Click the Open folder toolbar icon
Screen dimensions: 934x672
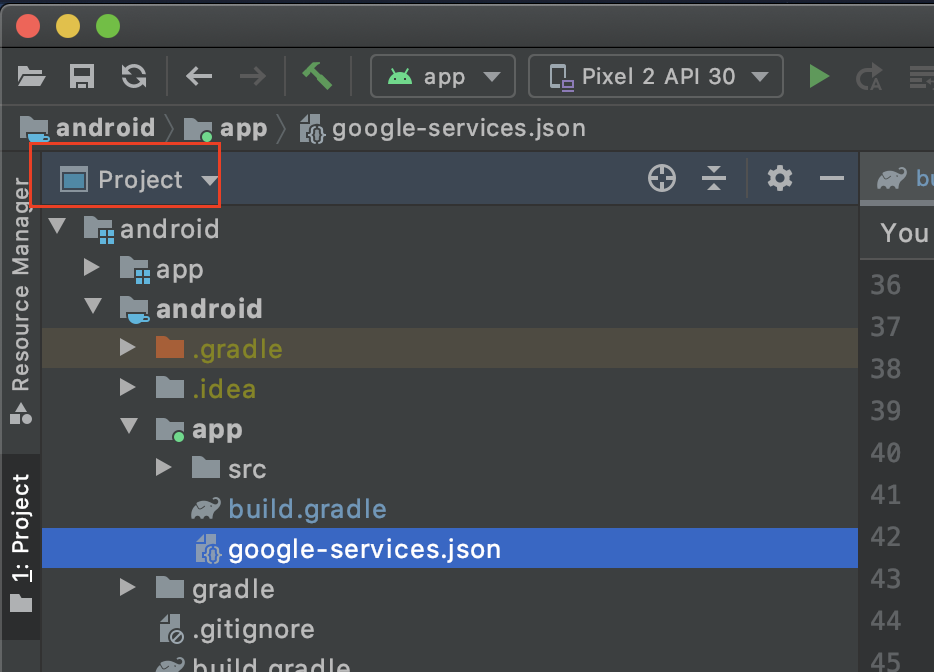(x=31, y=77)
